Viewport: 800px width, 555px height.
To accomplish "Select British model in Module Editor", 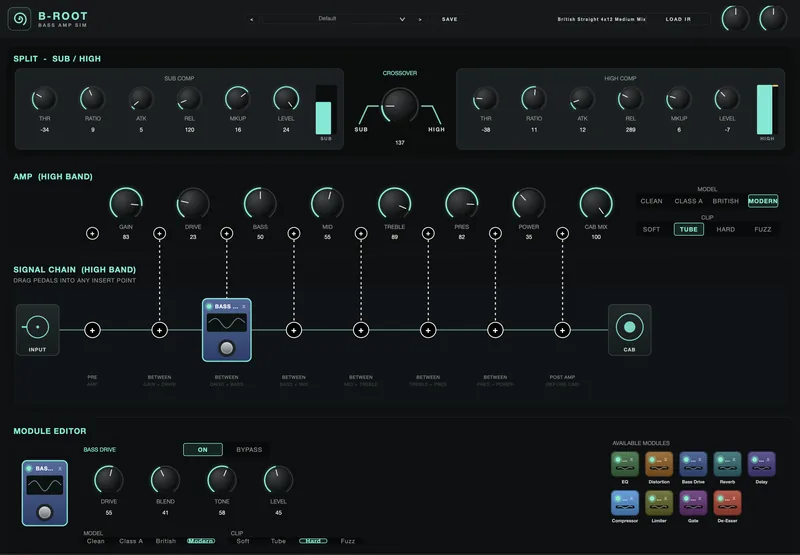I will tap(166, 541).
